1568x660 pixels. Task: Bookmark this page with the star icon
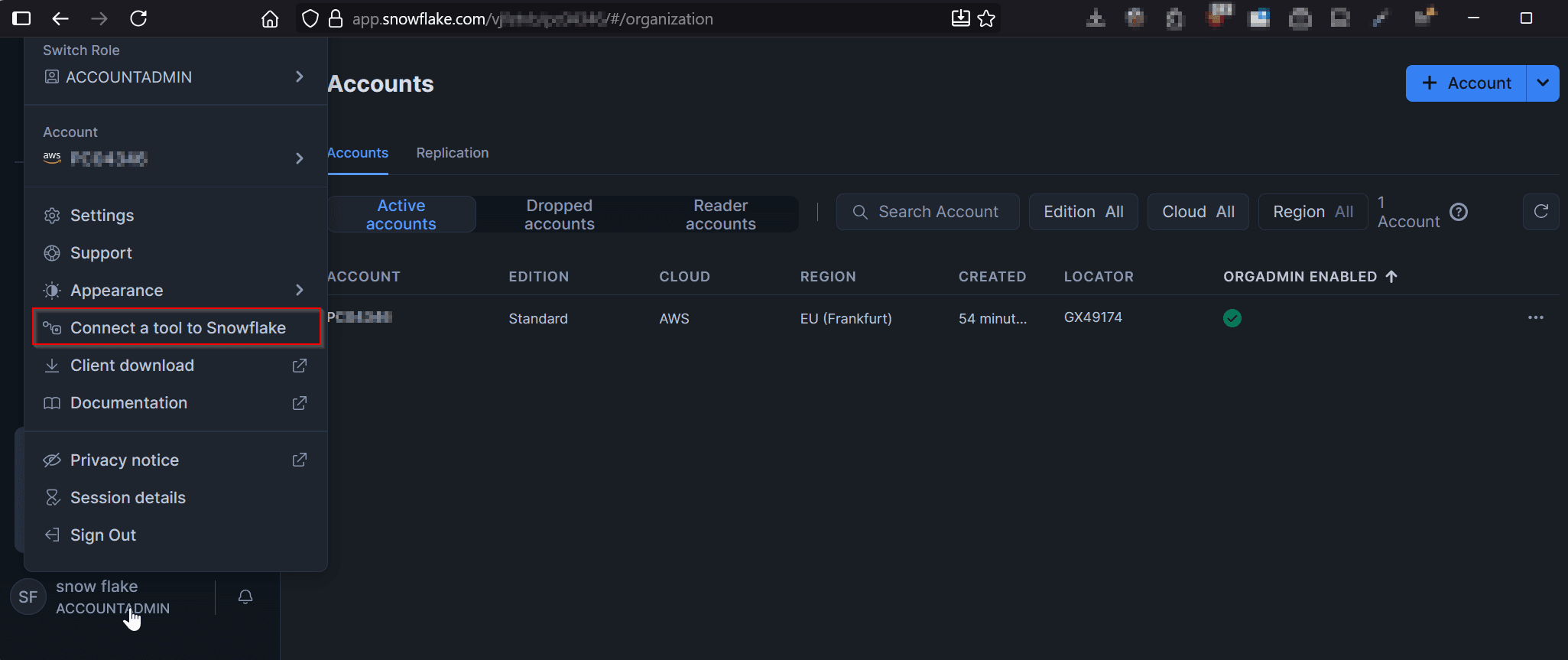986,19
